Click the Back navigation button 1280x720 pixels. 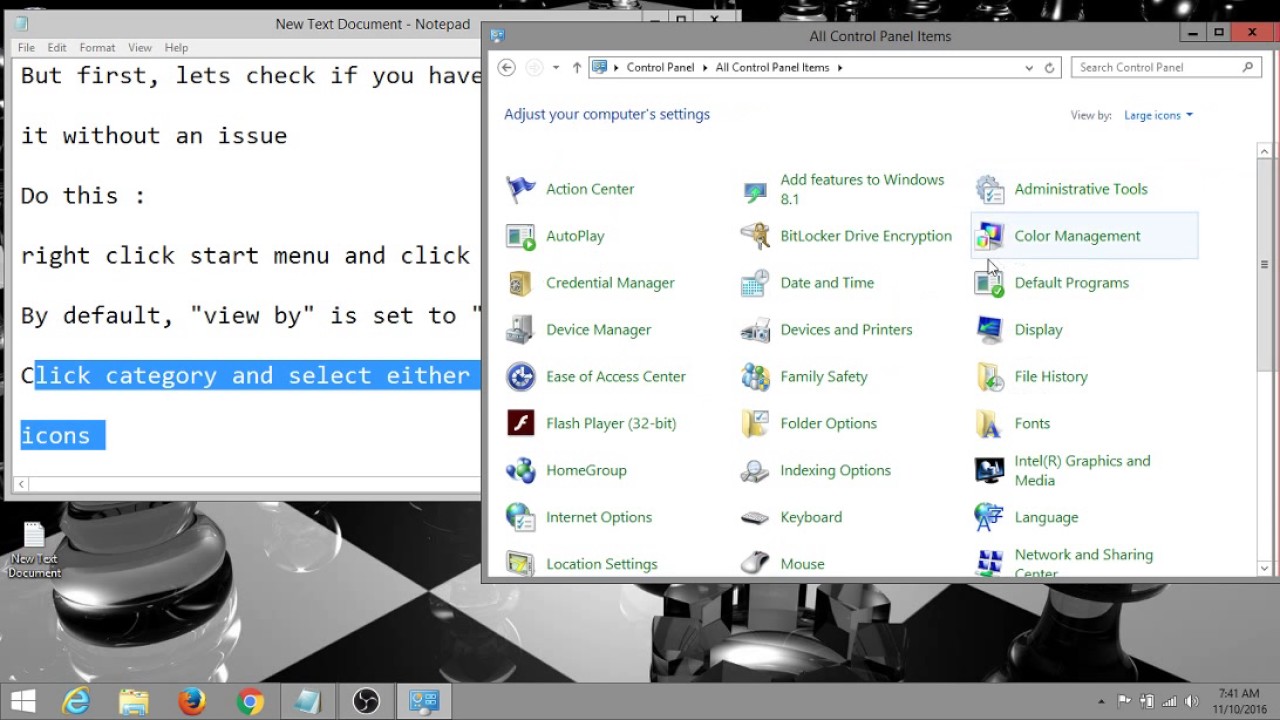coord(507,68)
